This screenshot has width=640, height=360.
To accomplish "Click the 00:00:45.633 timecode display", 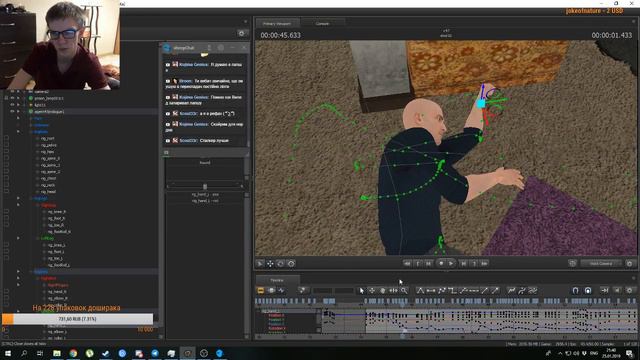I will (x=280, y=36).
